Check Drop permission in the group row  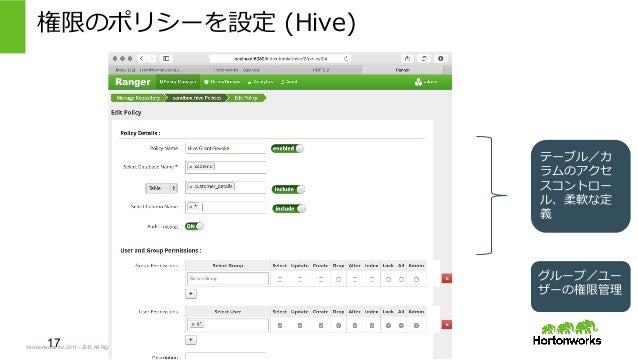coord(338,279)
